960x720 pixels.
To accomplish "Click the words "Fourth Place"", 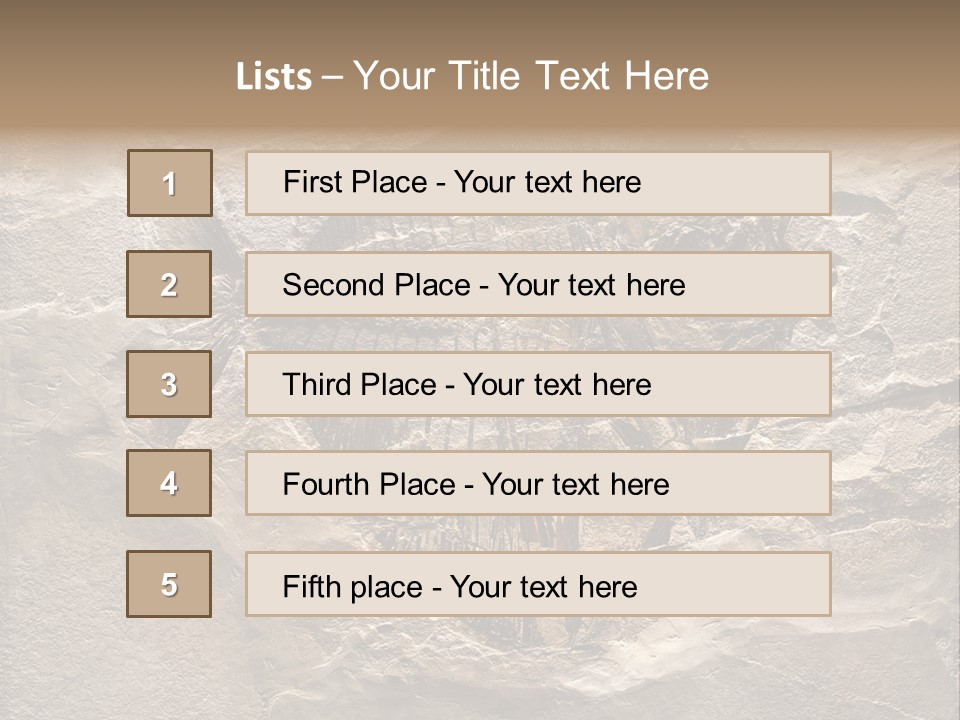I will [368, 485].
